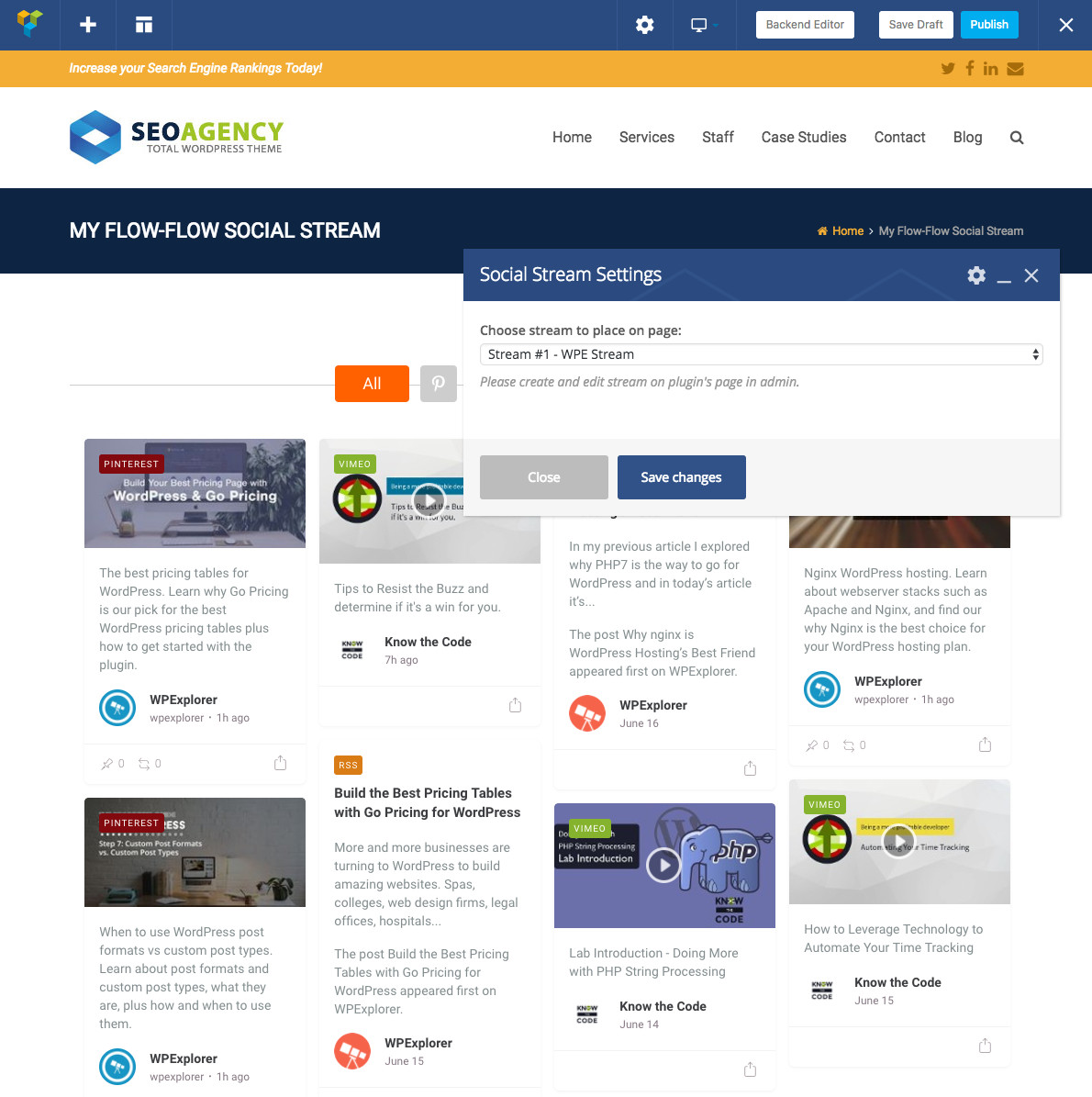
Task: Click WPExplorer author dated June 16
Action: 653,705
